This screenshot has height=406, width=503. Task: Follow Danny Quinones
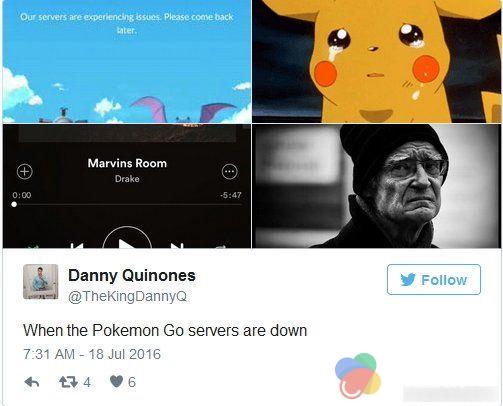click(x=434, y=279)
